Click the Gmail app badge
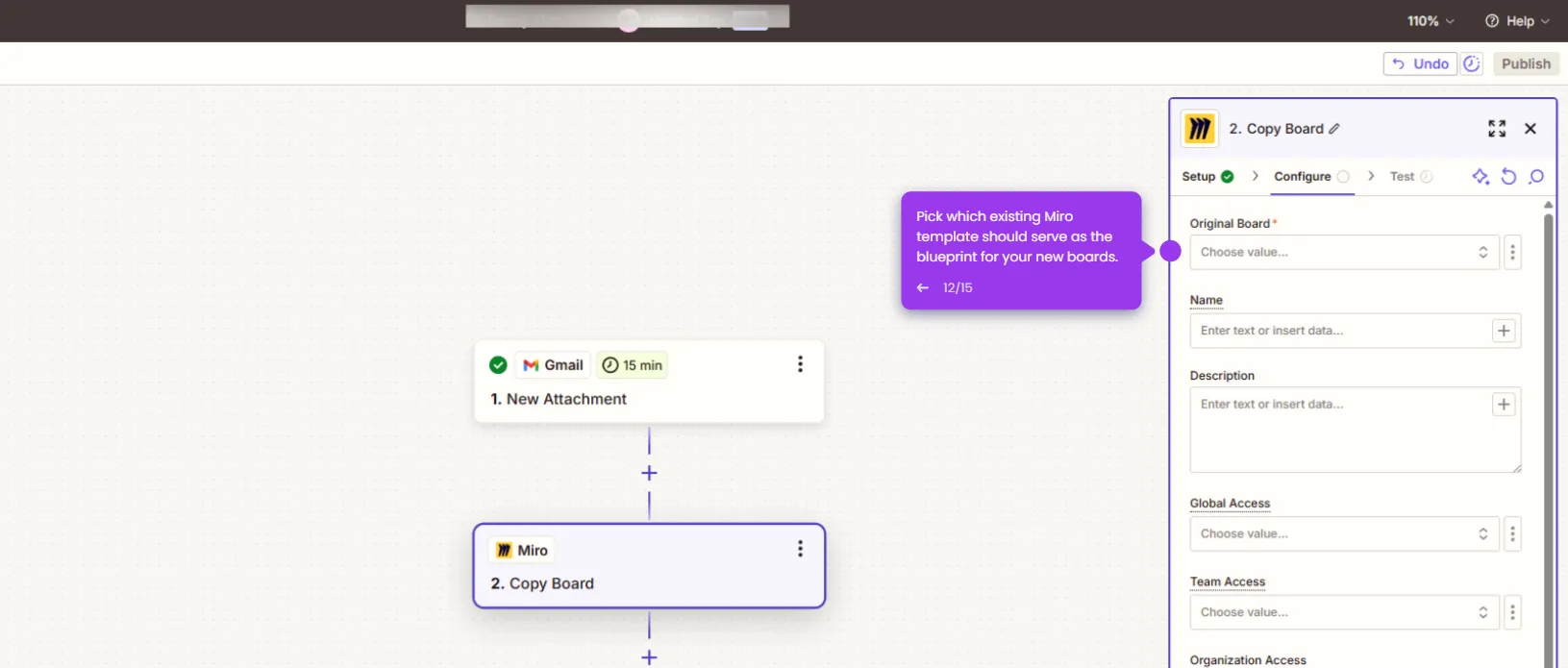This screenshot has height=668, width=1568. (553, 365)
